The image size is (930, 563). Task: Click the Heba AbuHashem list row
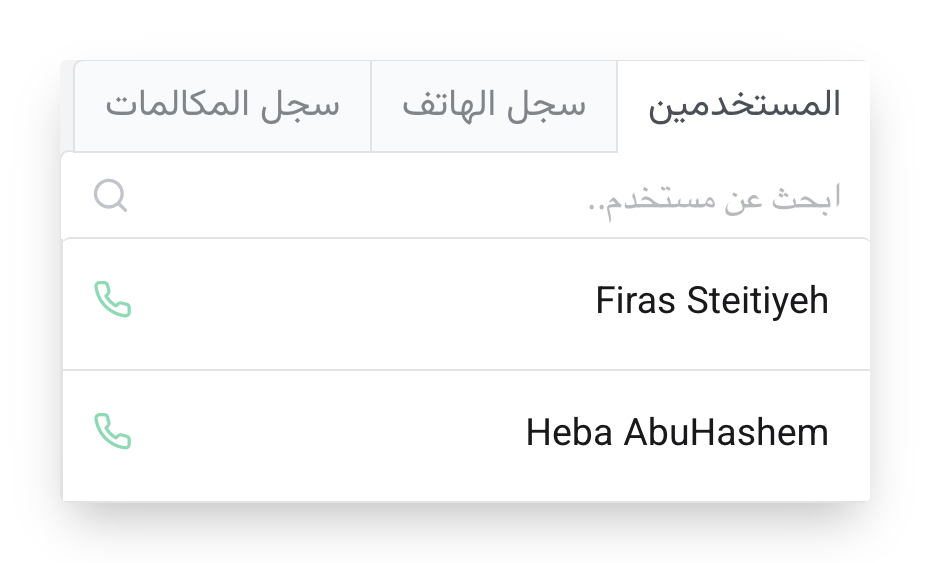pyautogui.click(x=465, y=436)
